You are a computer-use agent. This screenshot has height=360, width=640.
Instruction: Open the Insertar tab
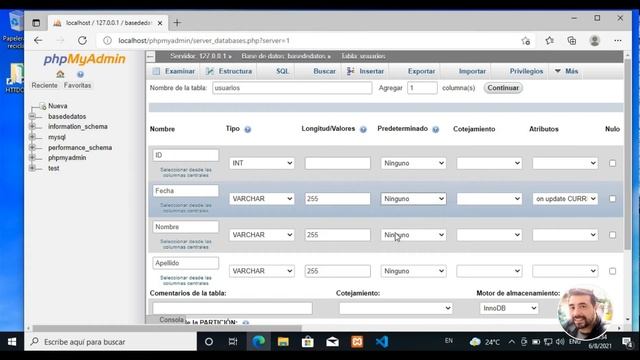[366, 71]
